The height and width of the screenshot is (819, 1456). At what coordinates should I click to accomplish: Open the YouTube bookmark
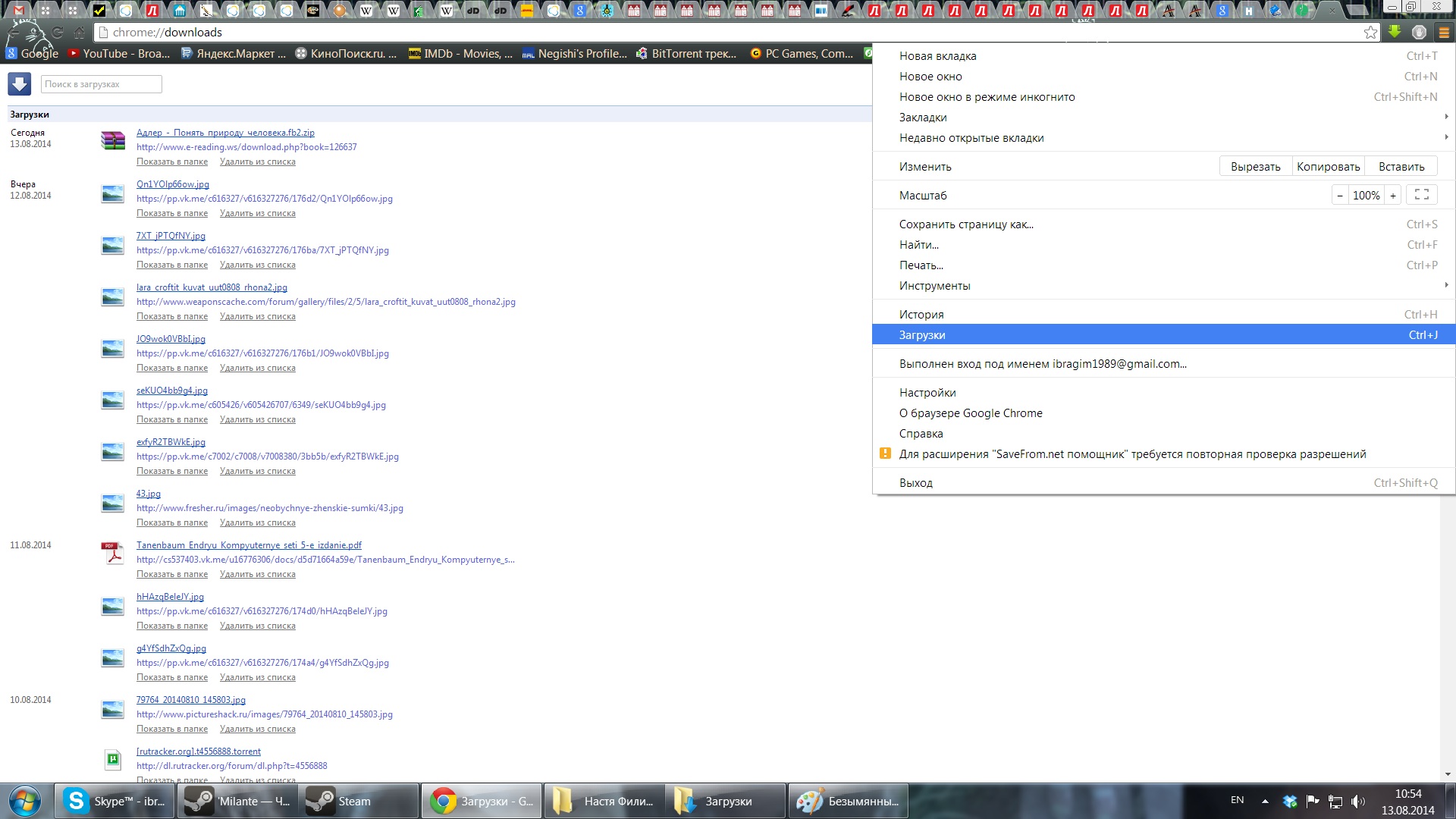119,54
